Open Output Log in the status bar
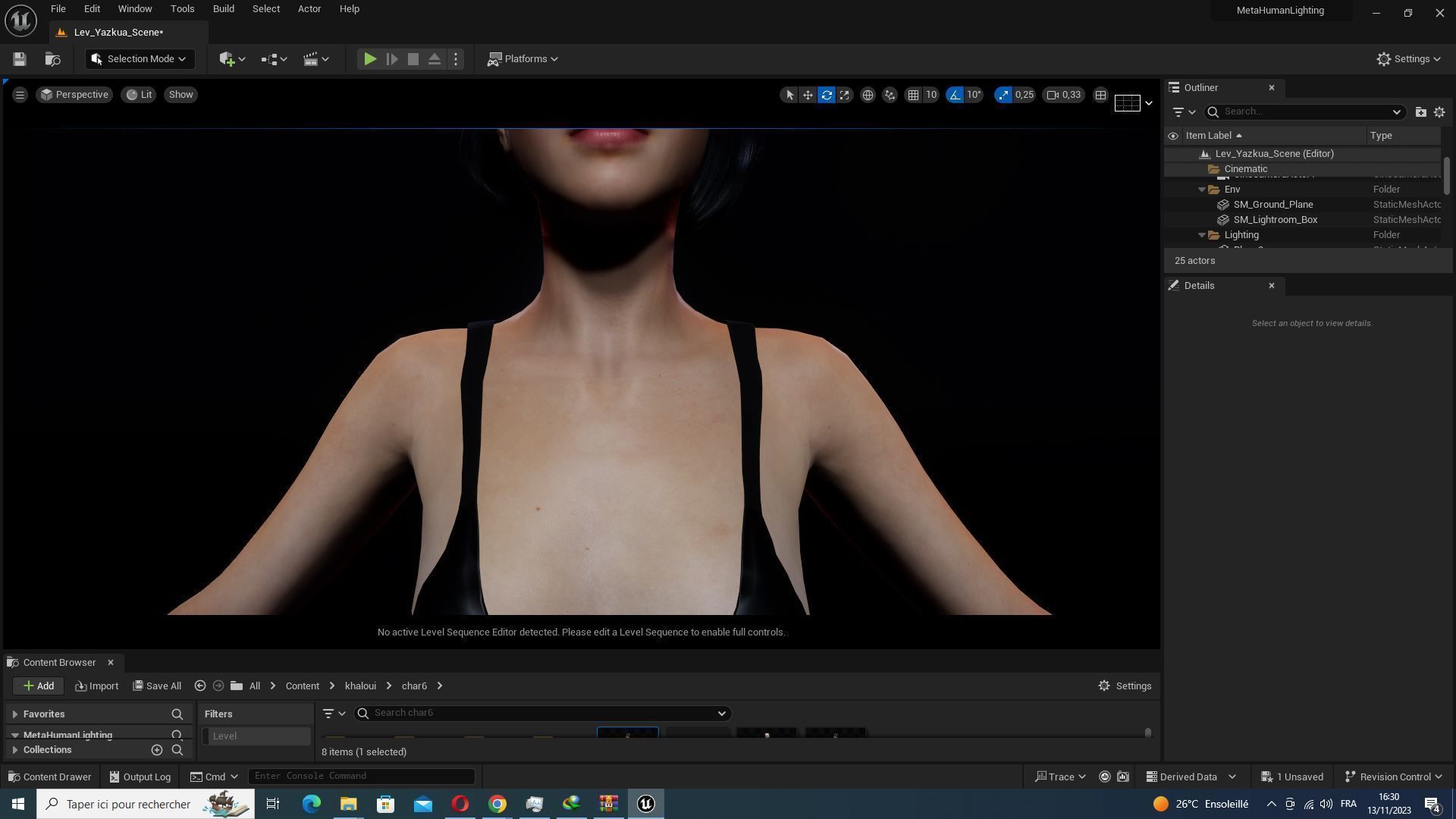Viewport: 1456px width, 819px height. [140, 777]
